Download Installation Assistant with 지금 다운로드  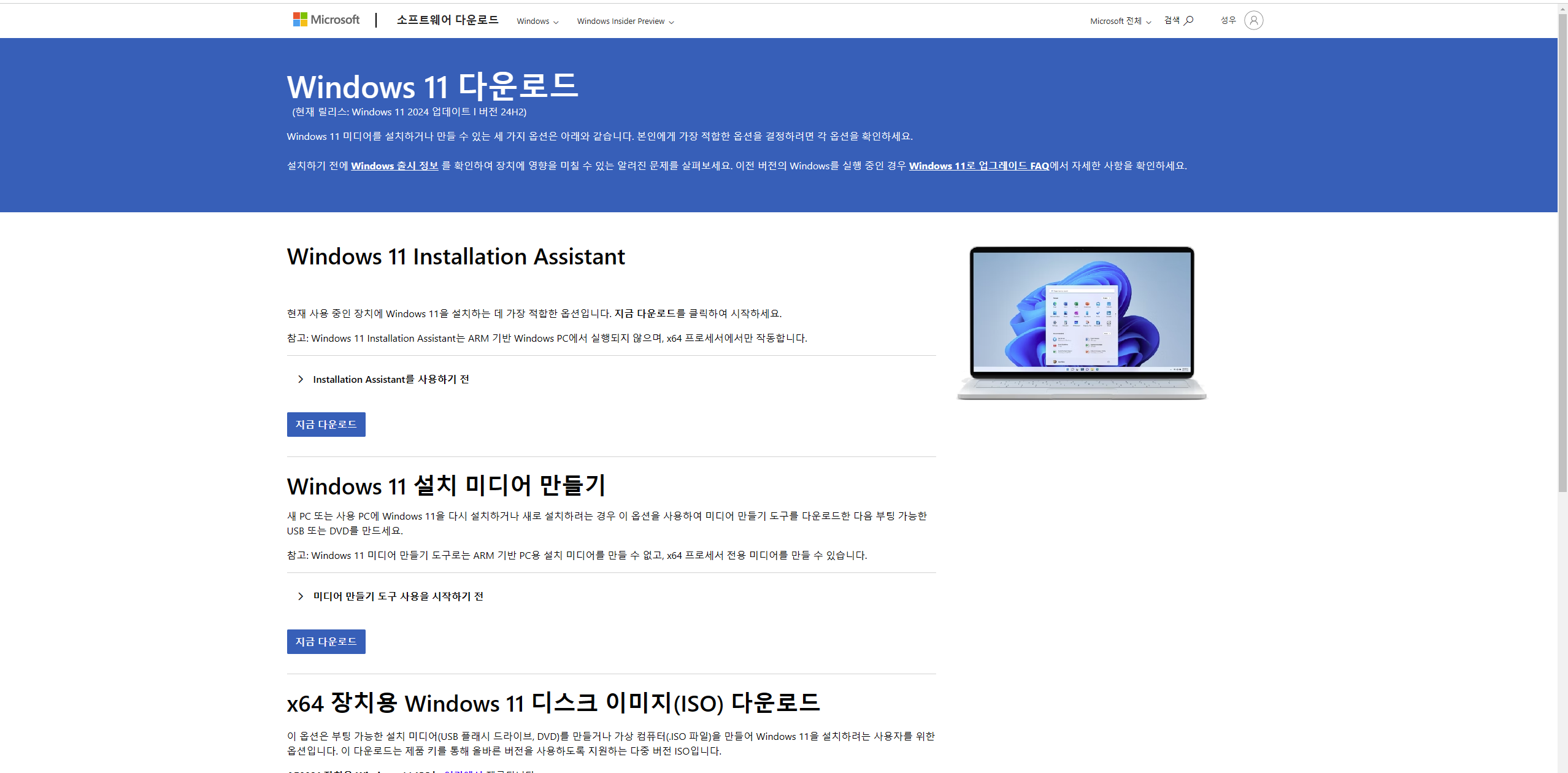[x=326, y=425]
